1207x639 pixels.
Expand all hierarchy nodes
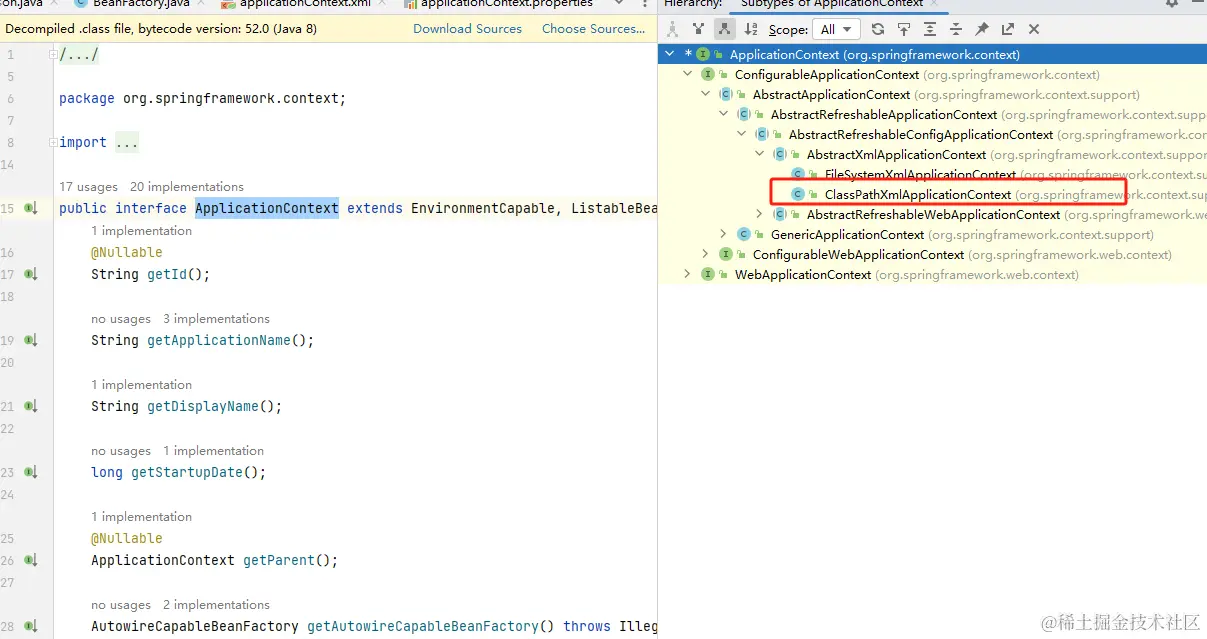930,29
